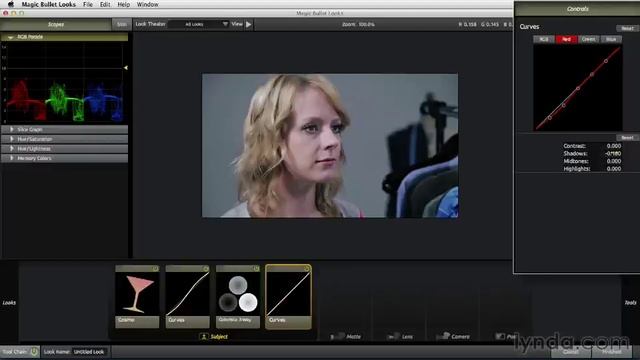Select the RGB curve channel
This screenshot has width=640, height=360.
pyautogui.click(x=544, y=39)
